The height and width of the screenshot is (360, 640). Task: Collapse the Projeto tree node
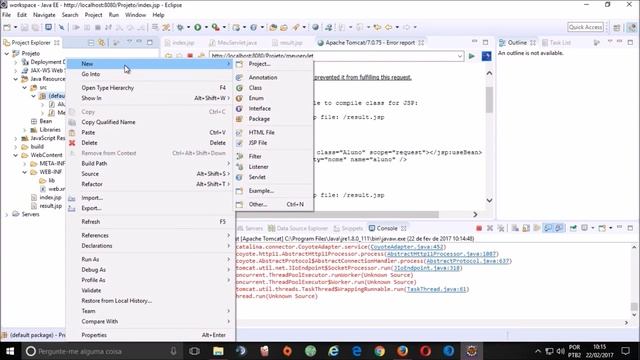pos(7,53)
